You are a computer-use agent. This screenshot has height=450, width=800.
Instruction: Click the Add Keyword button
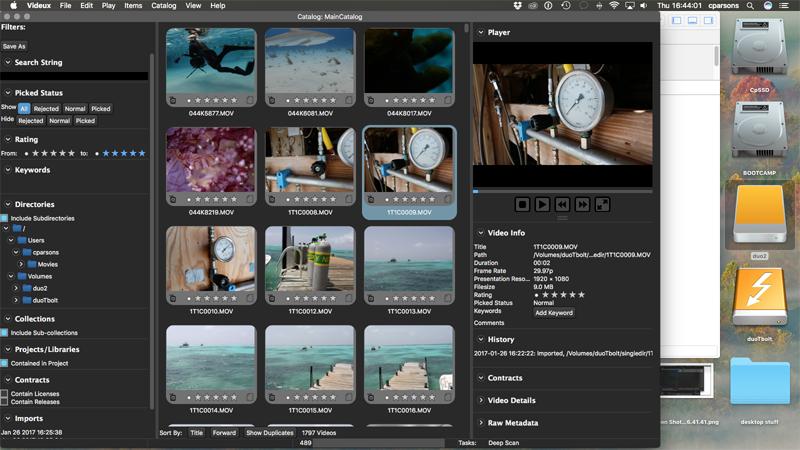click(554, 313)
